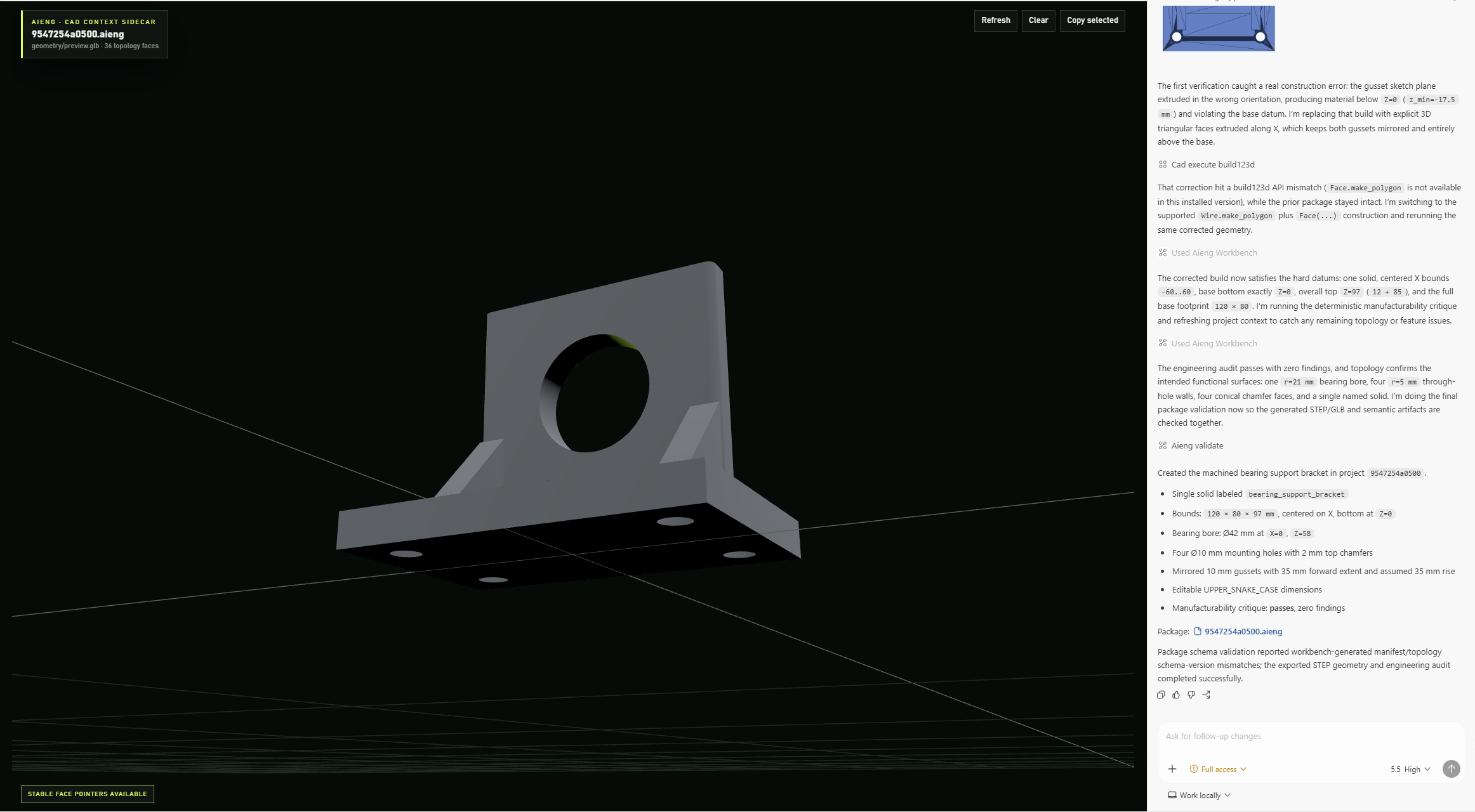
Task: Click the 'Face.make_polygon' code label
Action: [1365, 188]
